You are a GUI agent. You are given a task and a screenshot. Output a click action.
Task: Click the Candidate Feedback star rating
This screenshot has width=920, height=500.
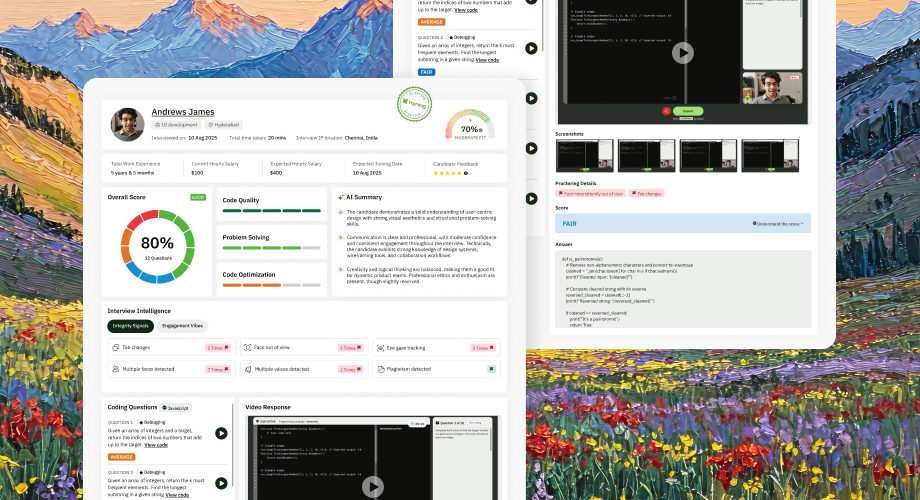tap(447, 173)
